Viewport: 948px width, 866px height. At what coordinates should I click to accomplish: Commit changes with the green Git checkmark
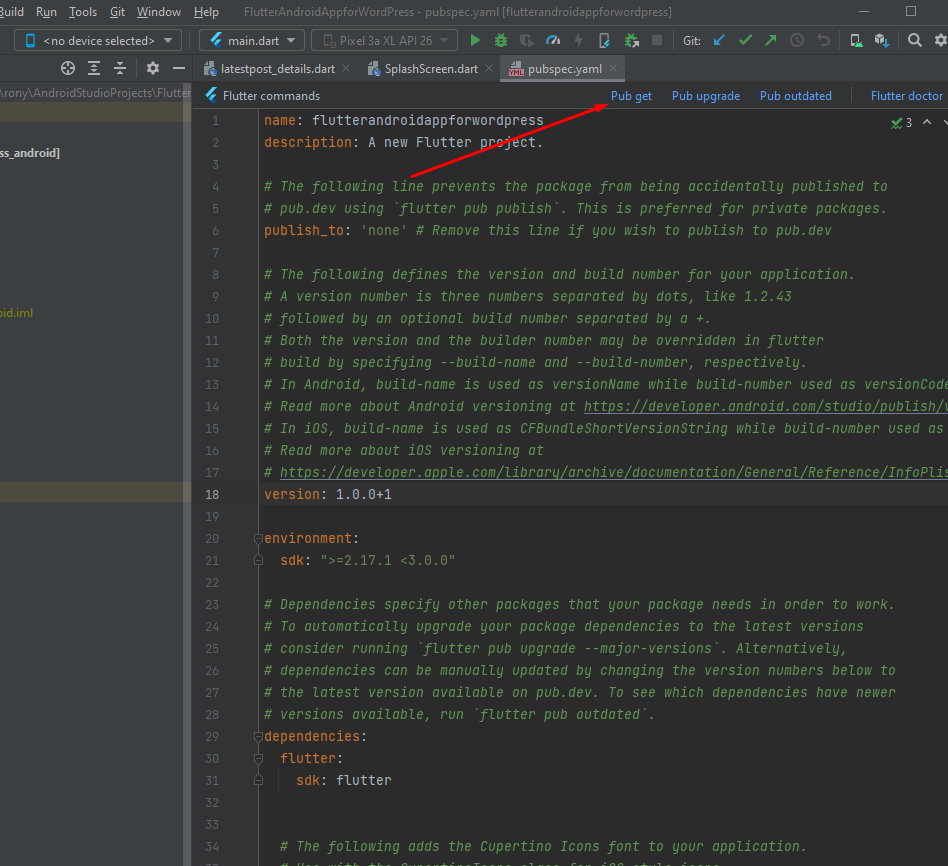point(745,41)
